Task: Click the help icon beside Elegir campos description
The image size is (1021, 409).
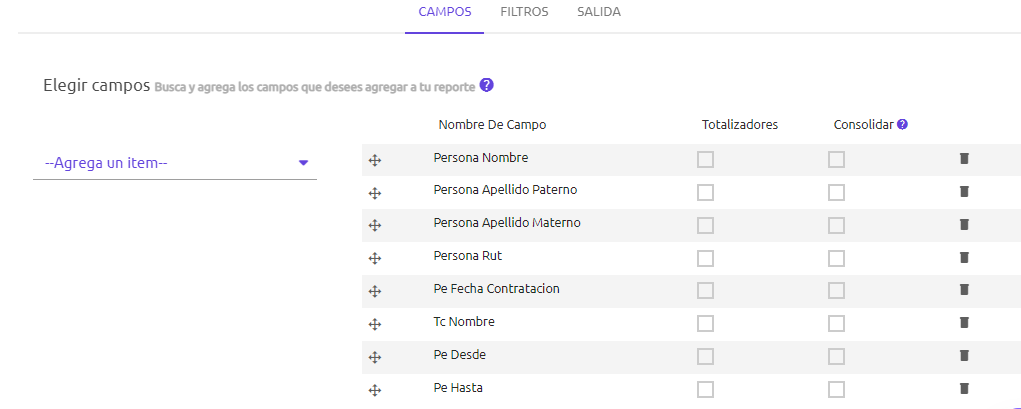Action: pyautogui.click(x=486, y=85)
